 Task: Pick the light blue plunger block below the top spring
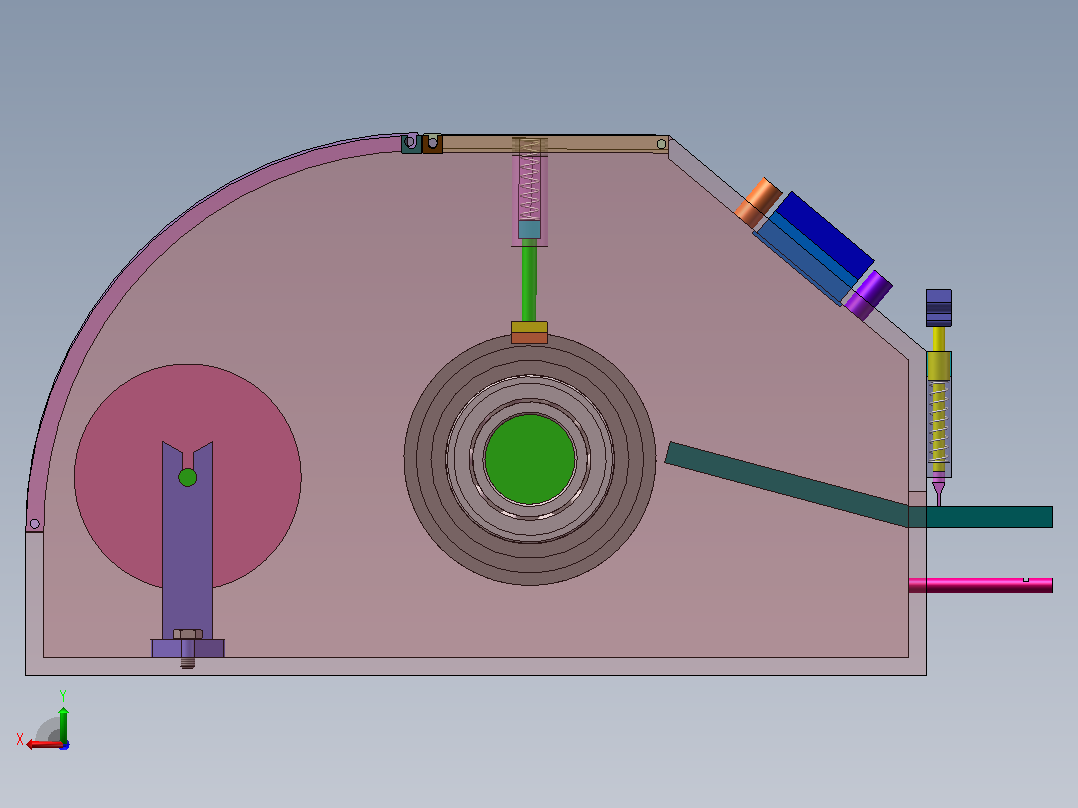529,230
